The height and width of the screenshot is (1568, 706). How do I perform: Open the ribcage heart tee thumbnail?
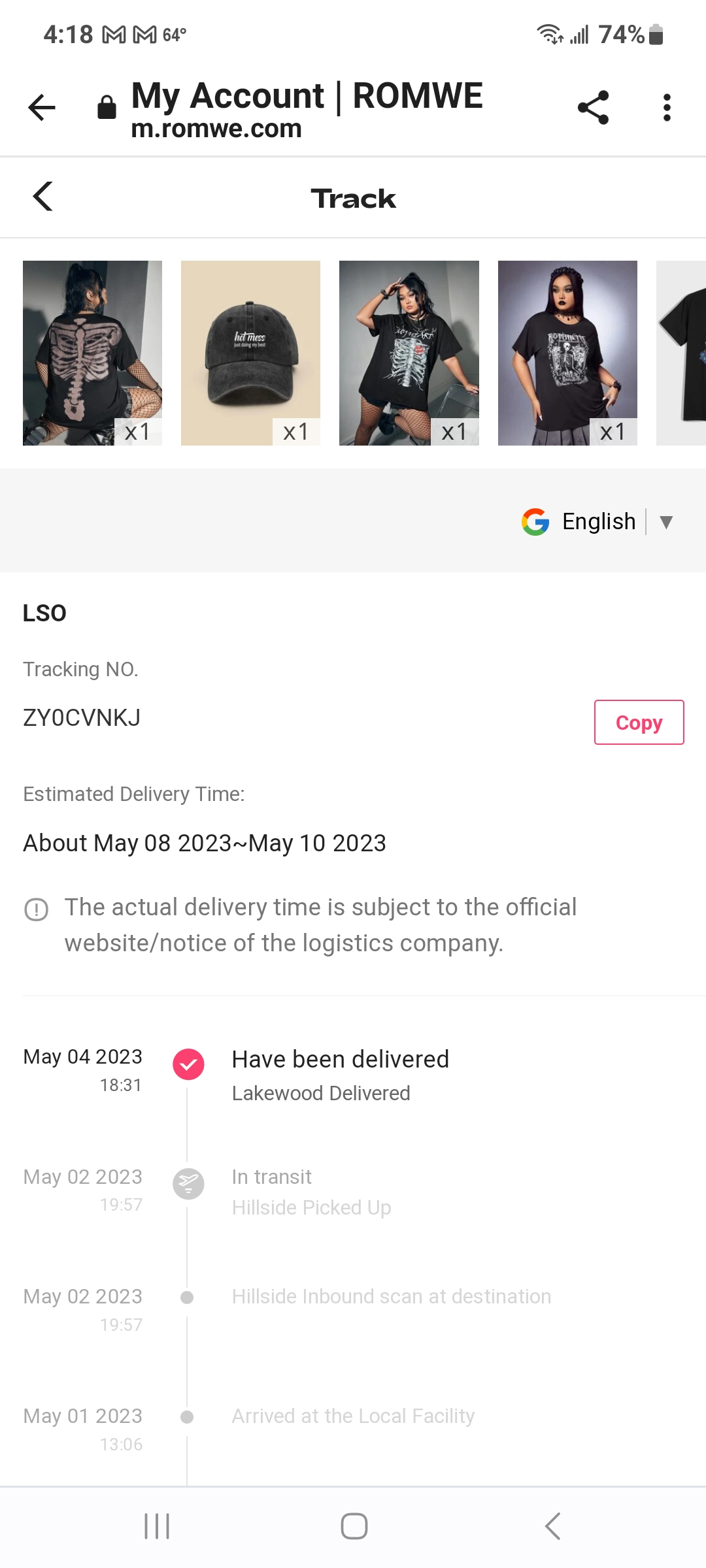(x=409, y=353)
